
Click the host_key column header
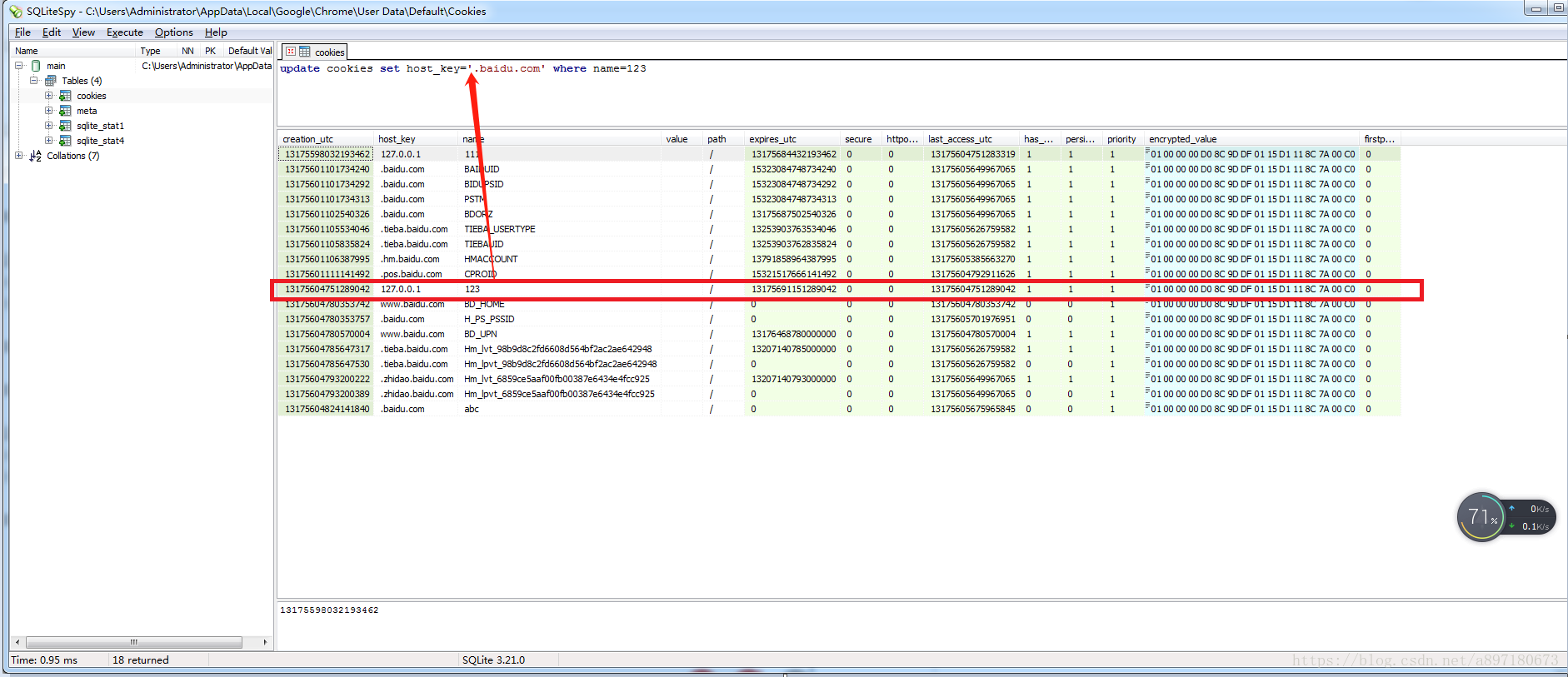pyautogui.click(x=416, y=139)
